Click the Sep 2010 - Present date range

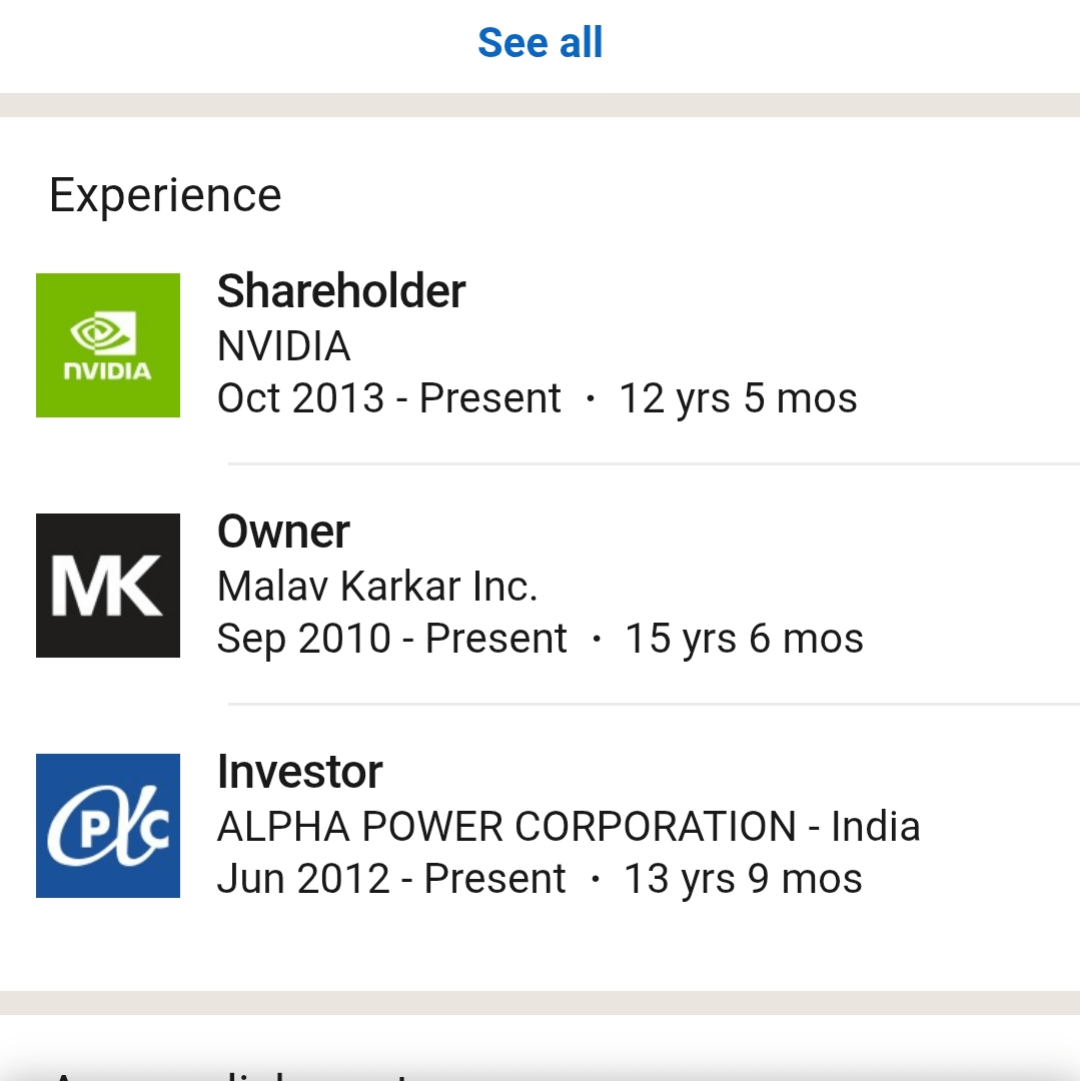click(391, 639)
